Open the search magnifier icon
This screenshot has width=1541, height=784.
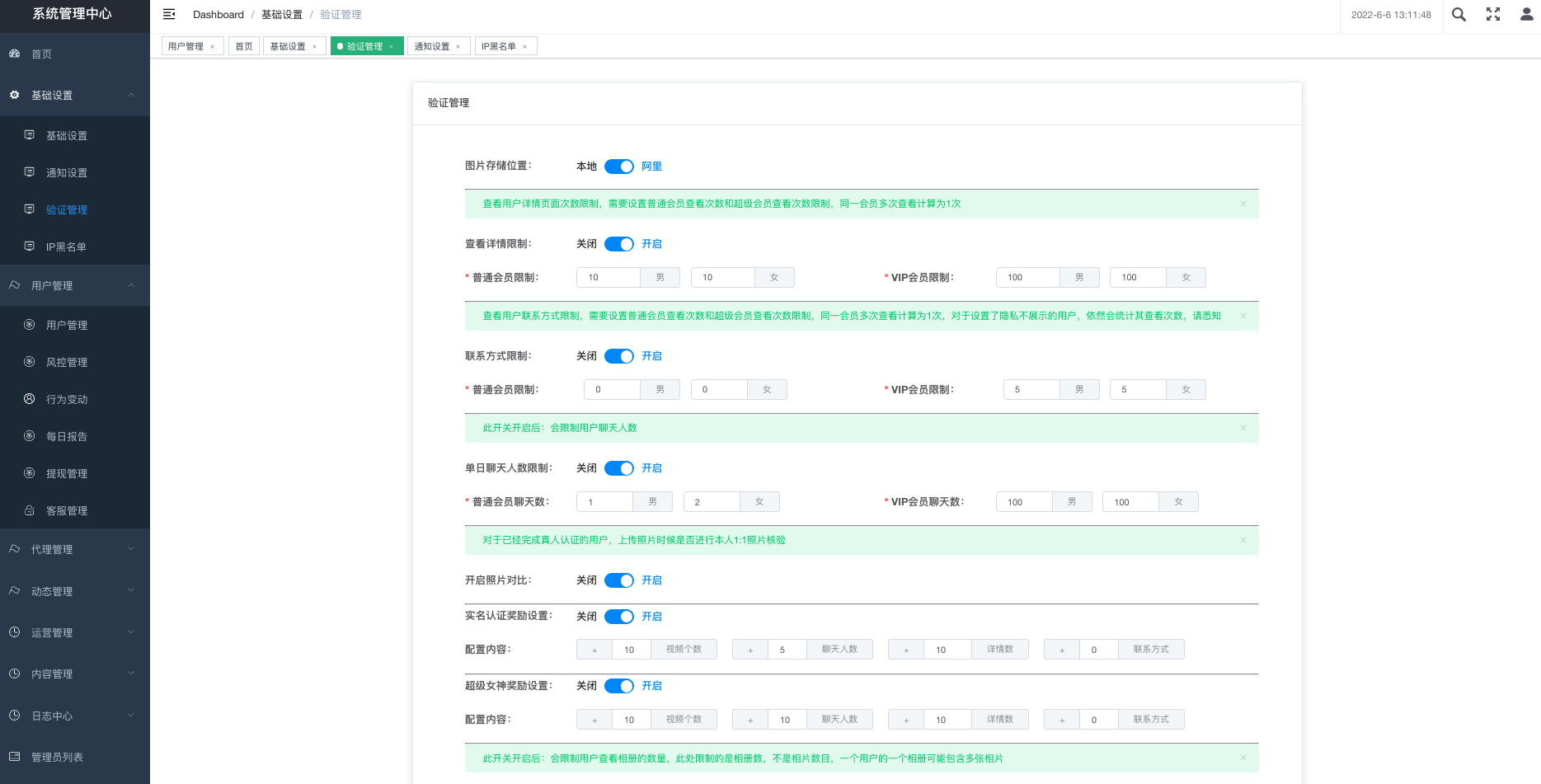click(x=1459, y=14)
